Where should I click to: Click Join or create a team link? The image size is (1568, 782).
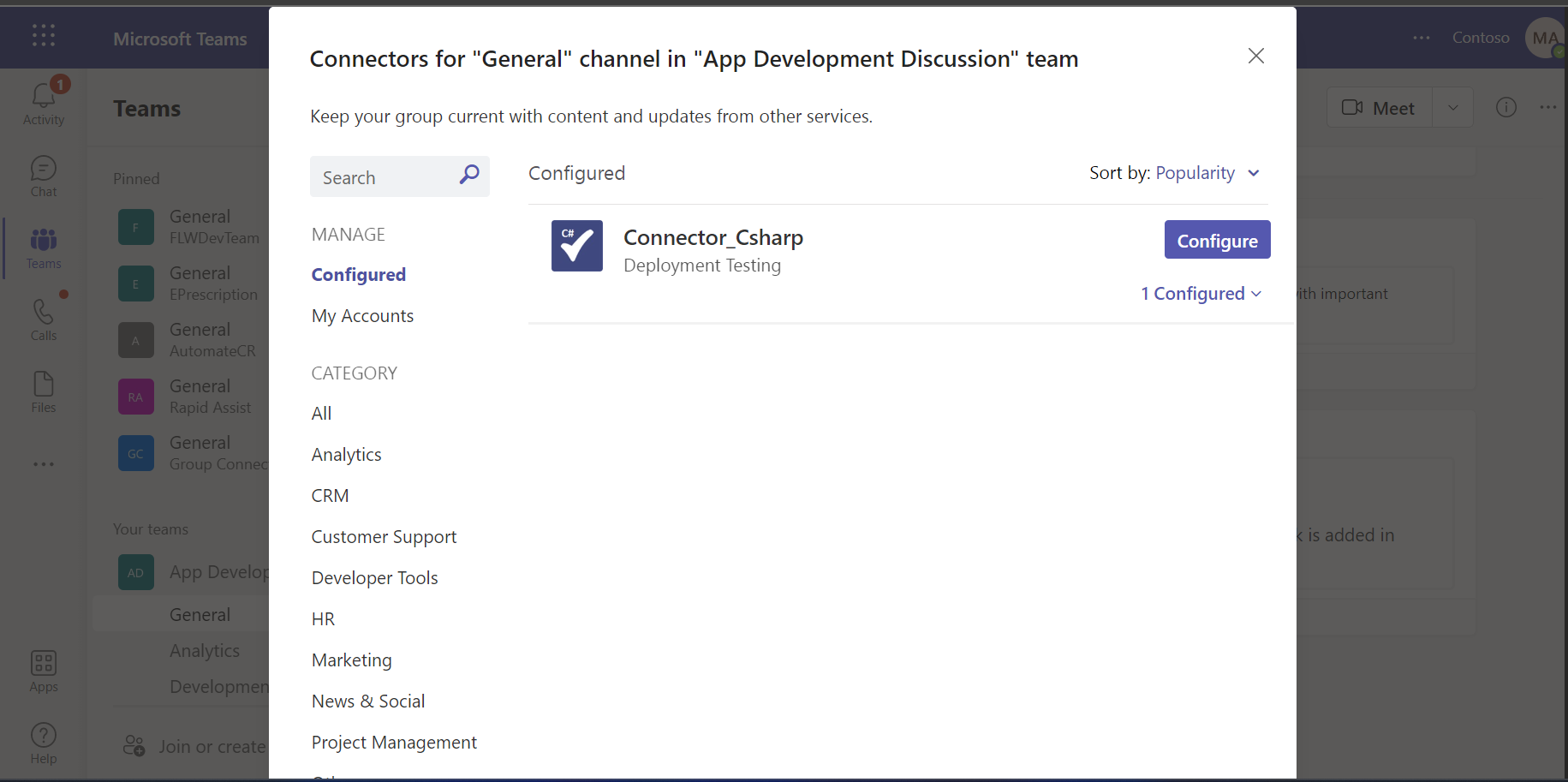click(x=212, y=747)
